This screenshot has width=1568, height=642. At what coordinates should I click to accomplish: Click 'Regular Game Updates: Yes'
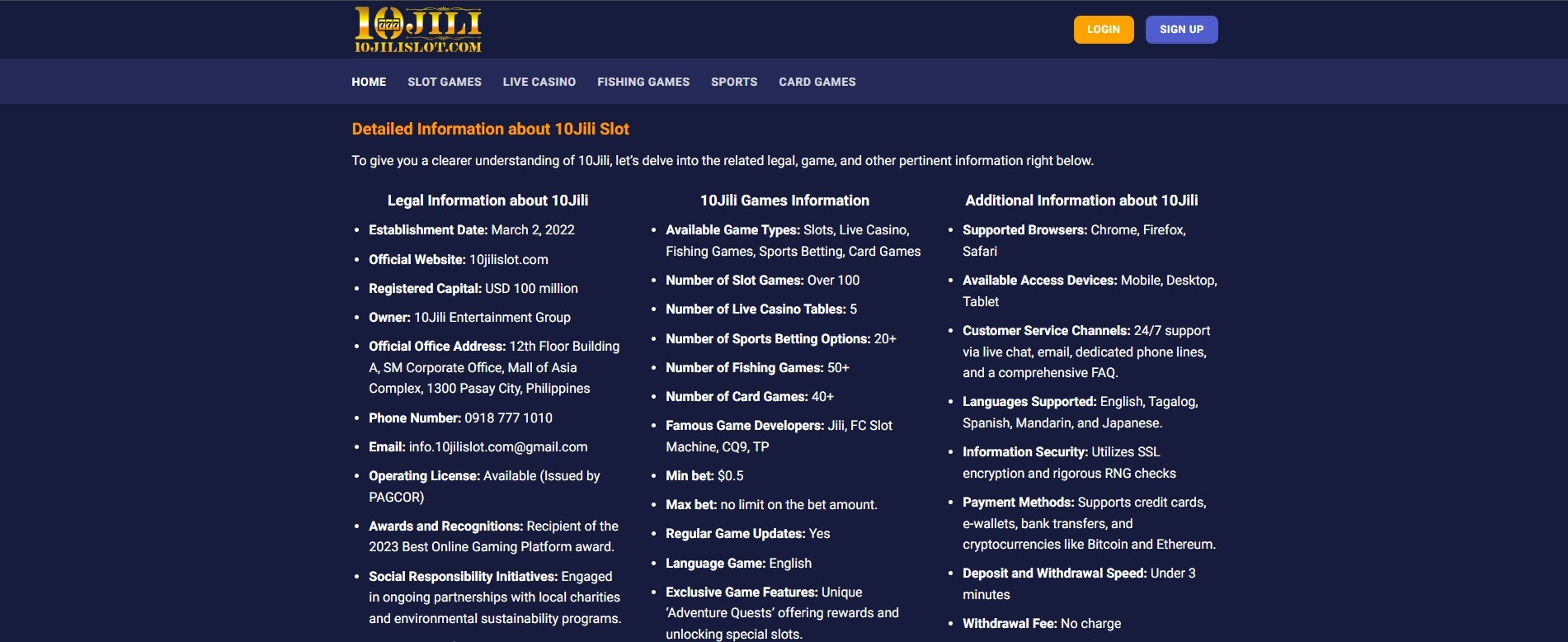(748, 533)
